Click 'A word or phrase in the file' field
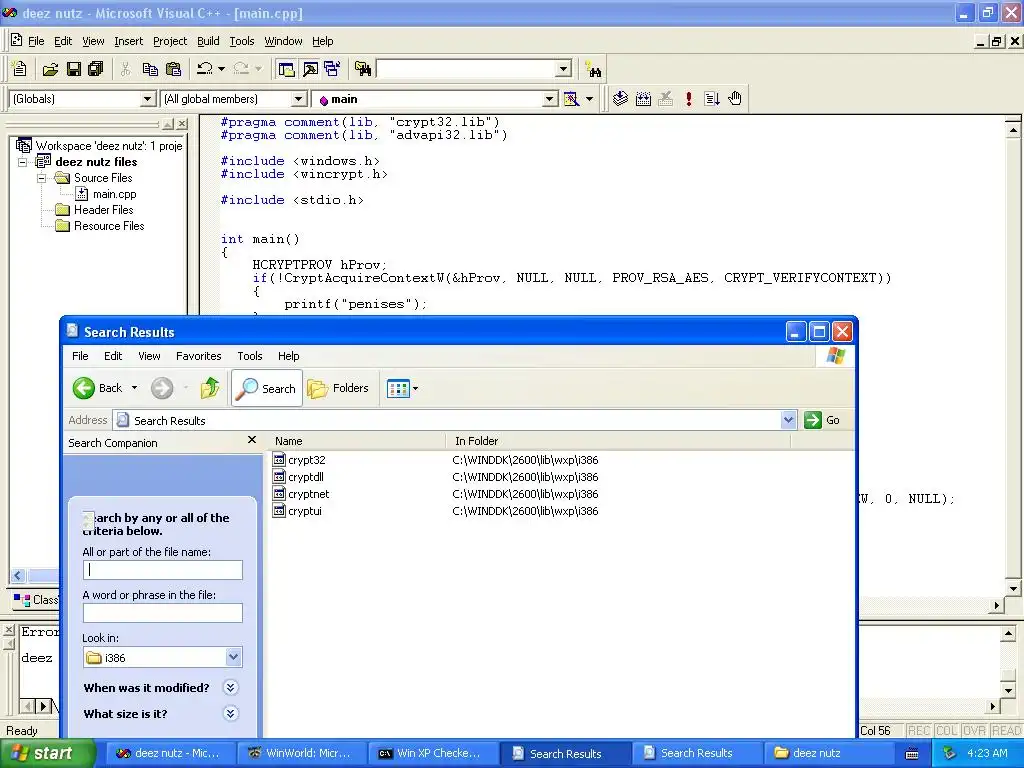 [x=163, y=613]
